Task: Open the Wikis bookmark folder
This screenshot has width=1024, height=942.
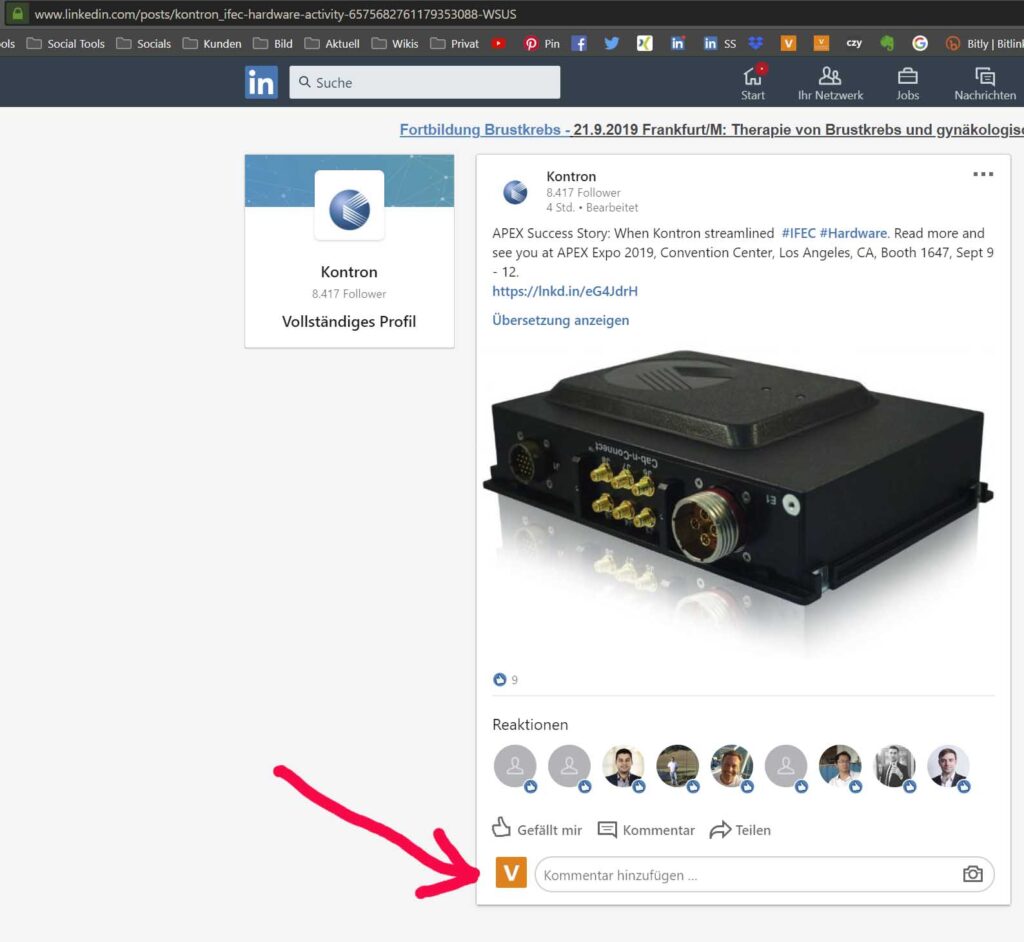Action: click(x=394, y=43)
